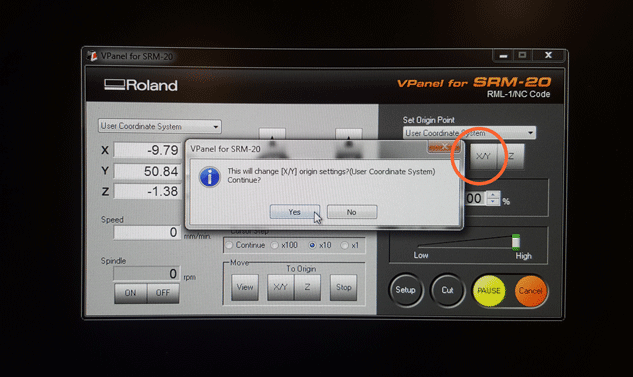Click the blue information icon in dialog
The height and width of the screenshot is (377, 633).
(210, 177)
